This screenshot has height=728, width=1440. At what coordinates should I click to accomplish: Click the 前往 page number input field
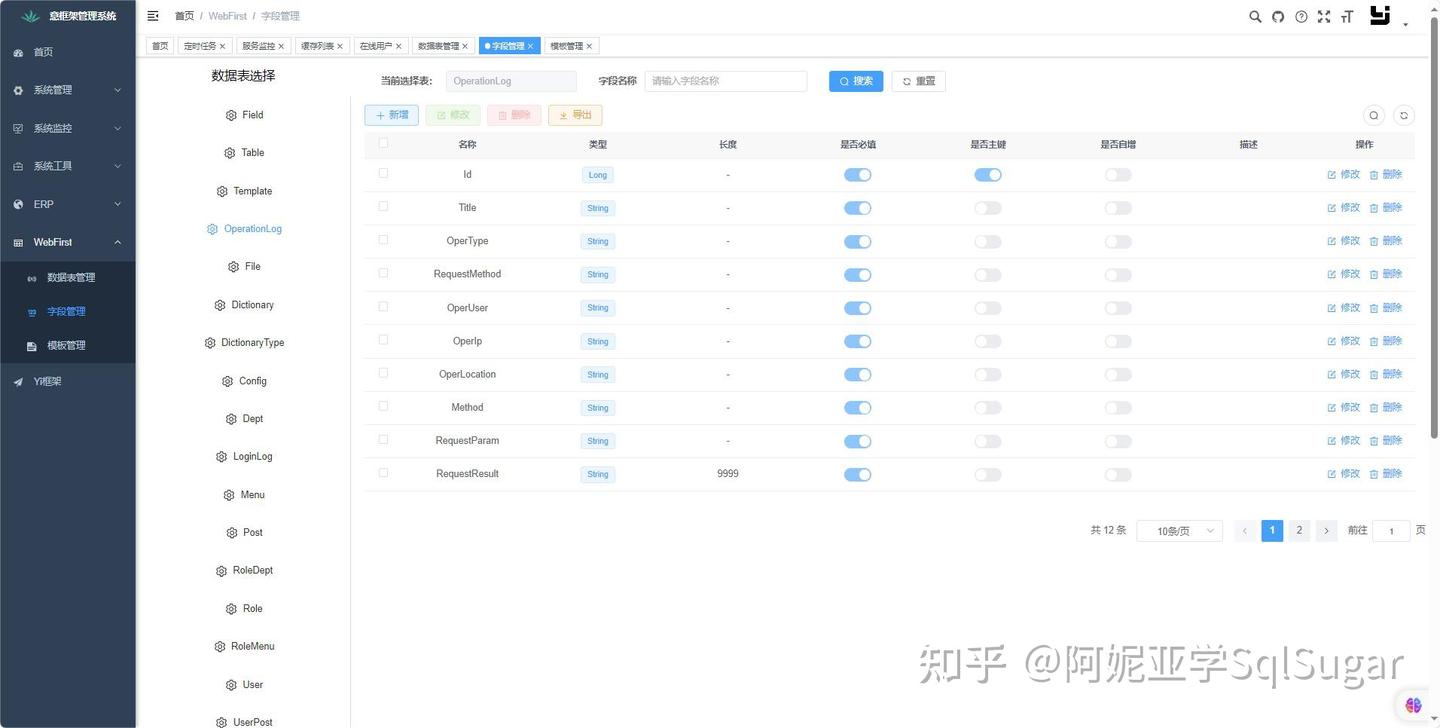click(1390, 530)
